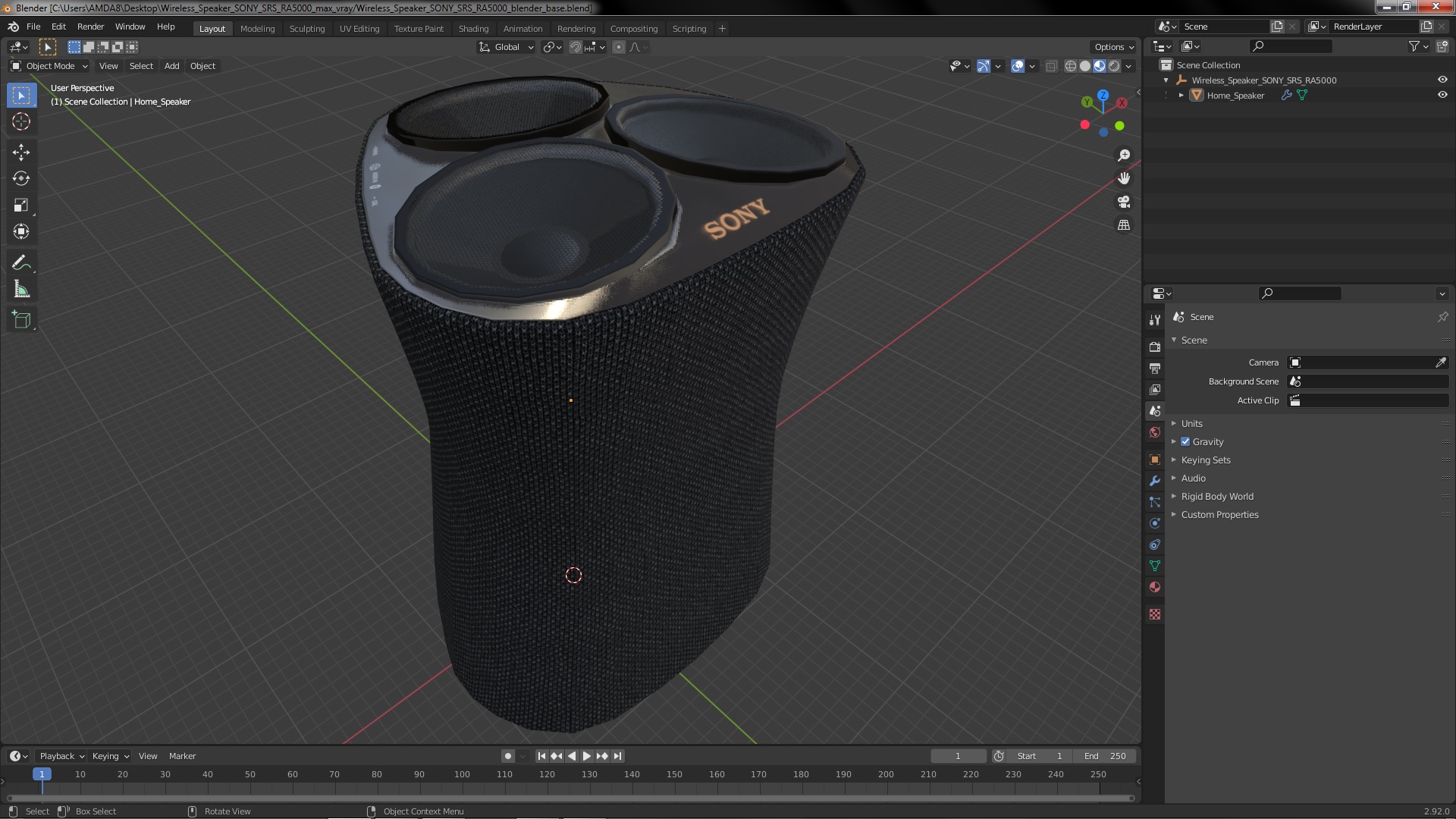Select the Annotate tool
1456x819 pixels.
pos(21,263)
